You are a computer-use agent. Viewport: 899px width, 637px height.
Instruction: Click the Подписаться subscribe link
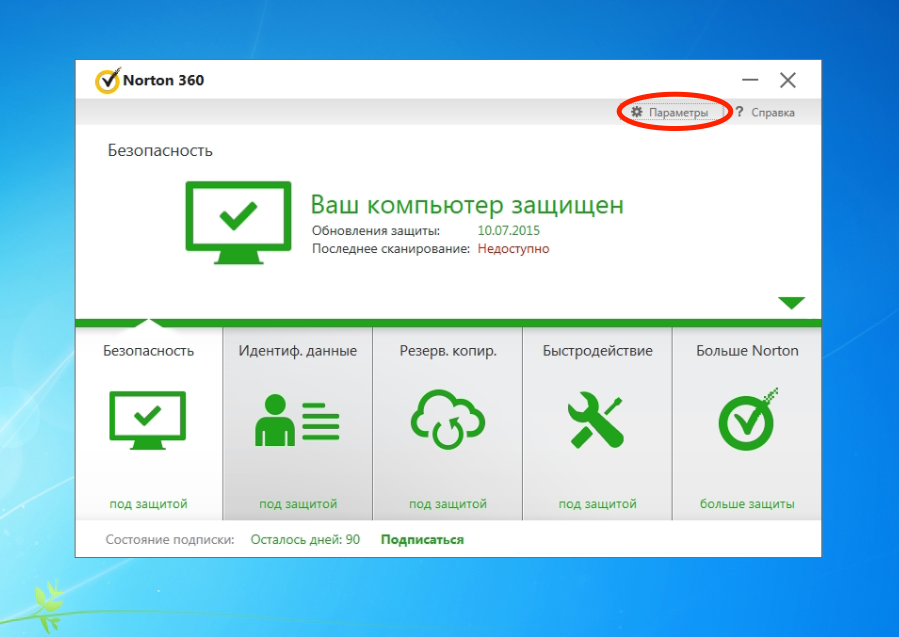coord(422,540)
